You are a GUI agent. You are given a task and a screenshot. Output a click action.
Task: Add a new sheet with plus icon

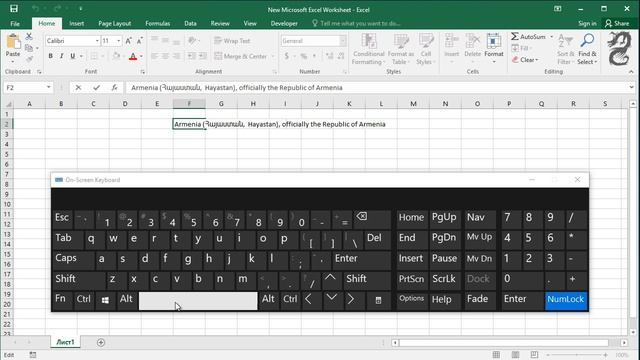click(101, 342)
